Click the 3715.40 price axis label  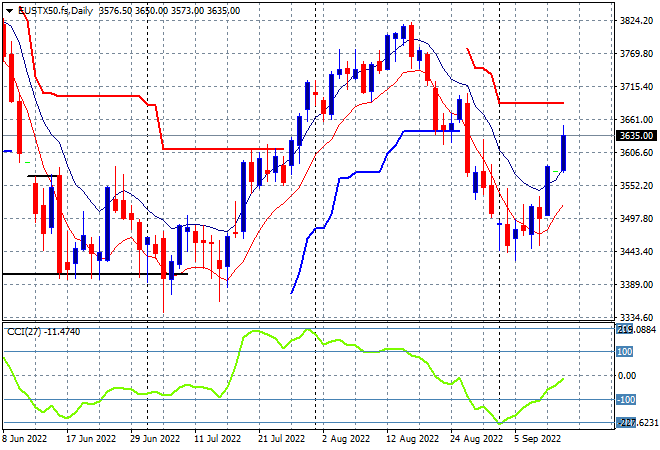636,87
